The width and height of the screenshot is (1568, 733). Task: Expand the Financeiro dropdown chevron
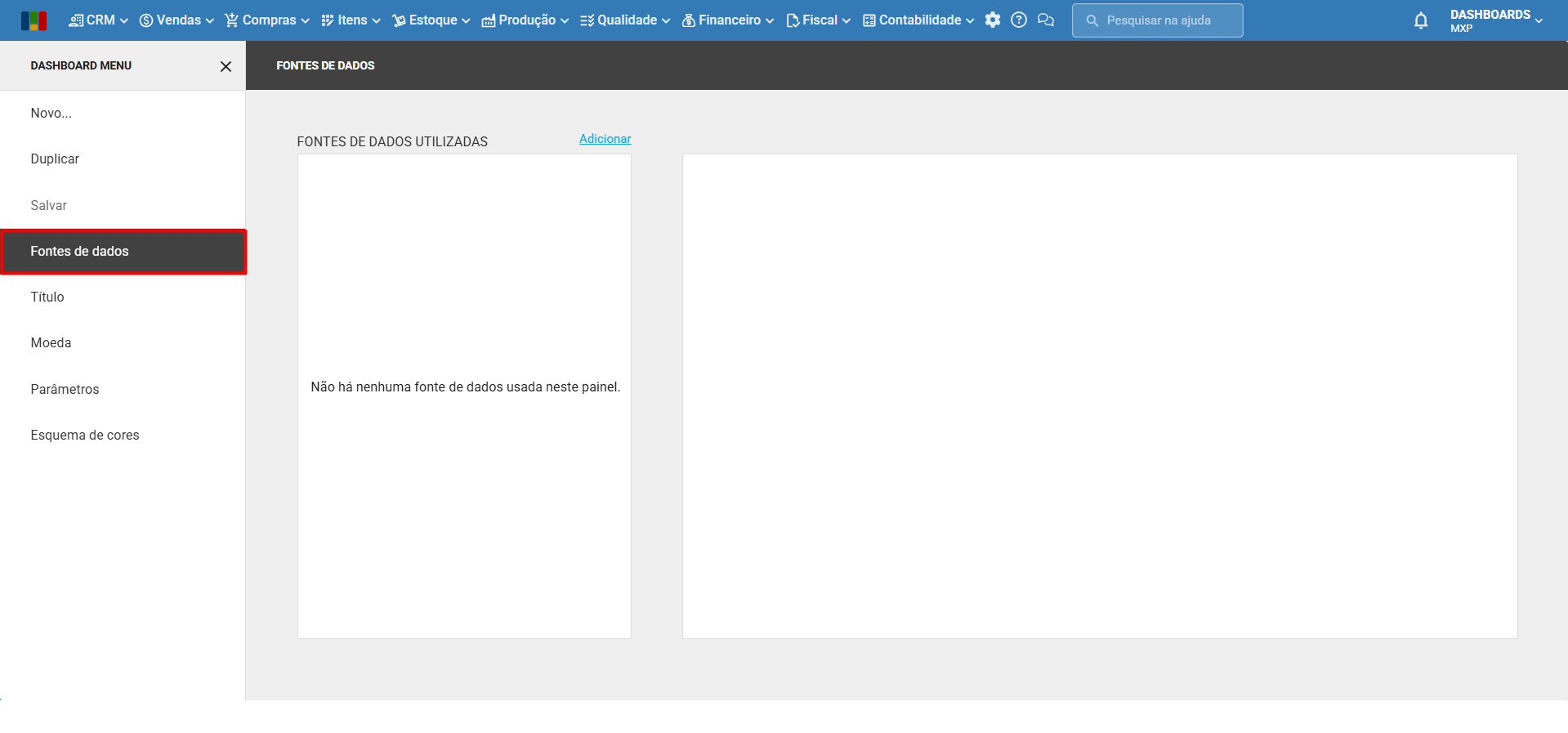[770, 21]
